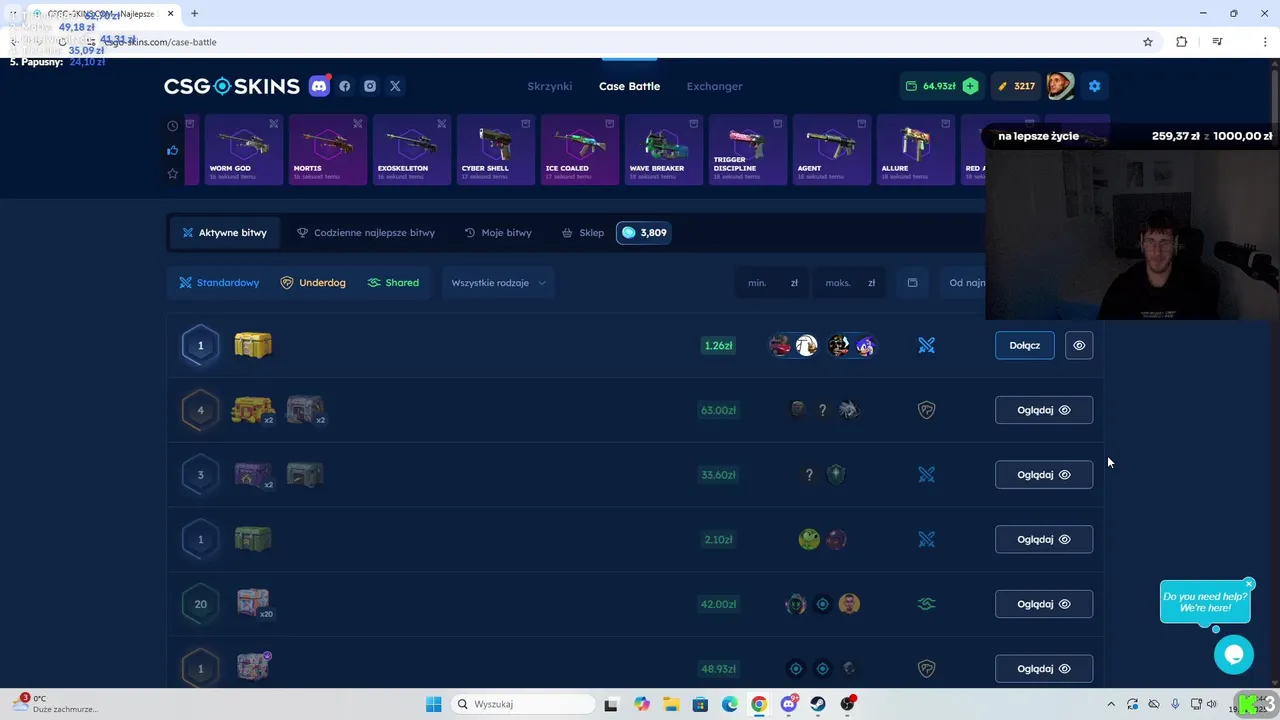Image resolution: width=1280 pixels, height=720 pixels.
Task: Open the Exchanger menu item
Action: (x=714, y=86)
